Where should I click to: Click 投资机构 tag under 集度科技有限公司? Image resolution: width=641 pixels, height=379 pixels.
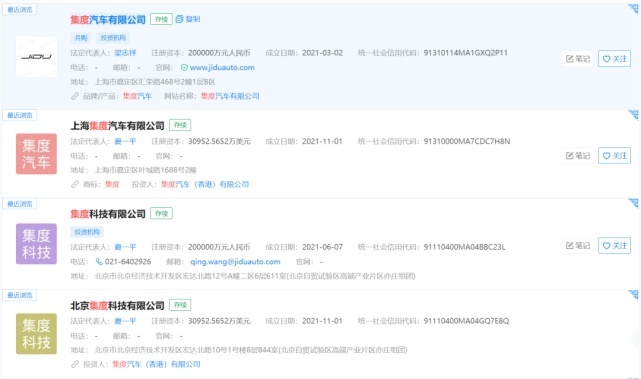click(87, 232)
